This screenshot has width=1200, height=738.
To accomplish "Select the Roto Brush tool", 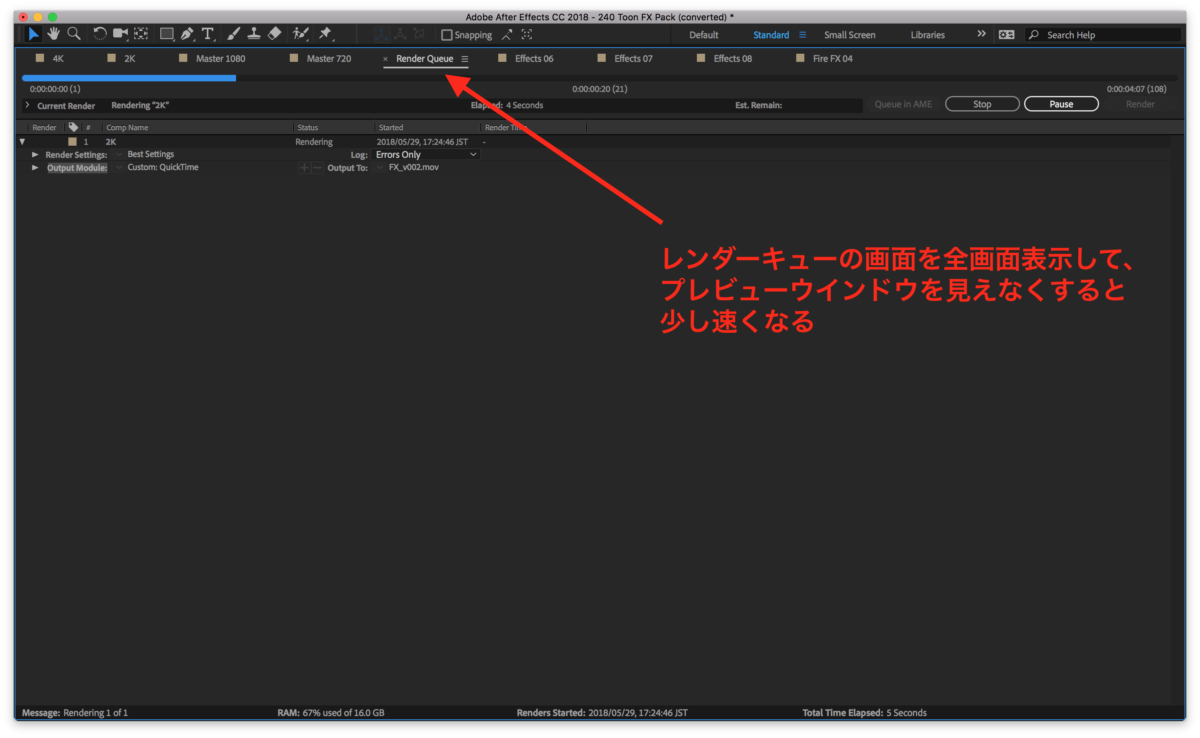I will (300, 34).
